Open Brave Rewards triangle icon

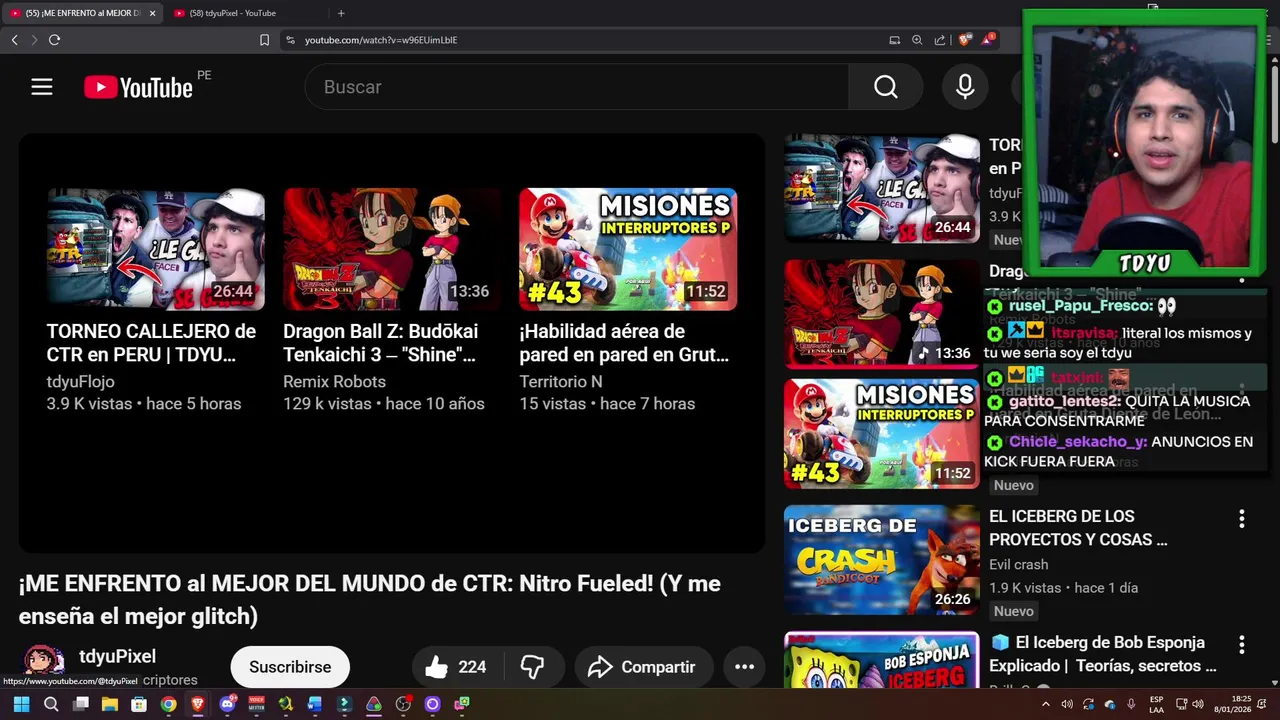(x=988, y=40)
